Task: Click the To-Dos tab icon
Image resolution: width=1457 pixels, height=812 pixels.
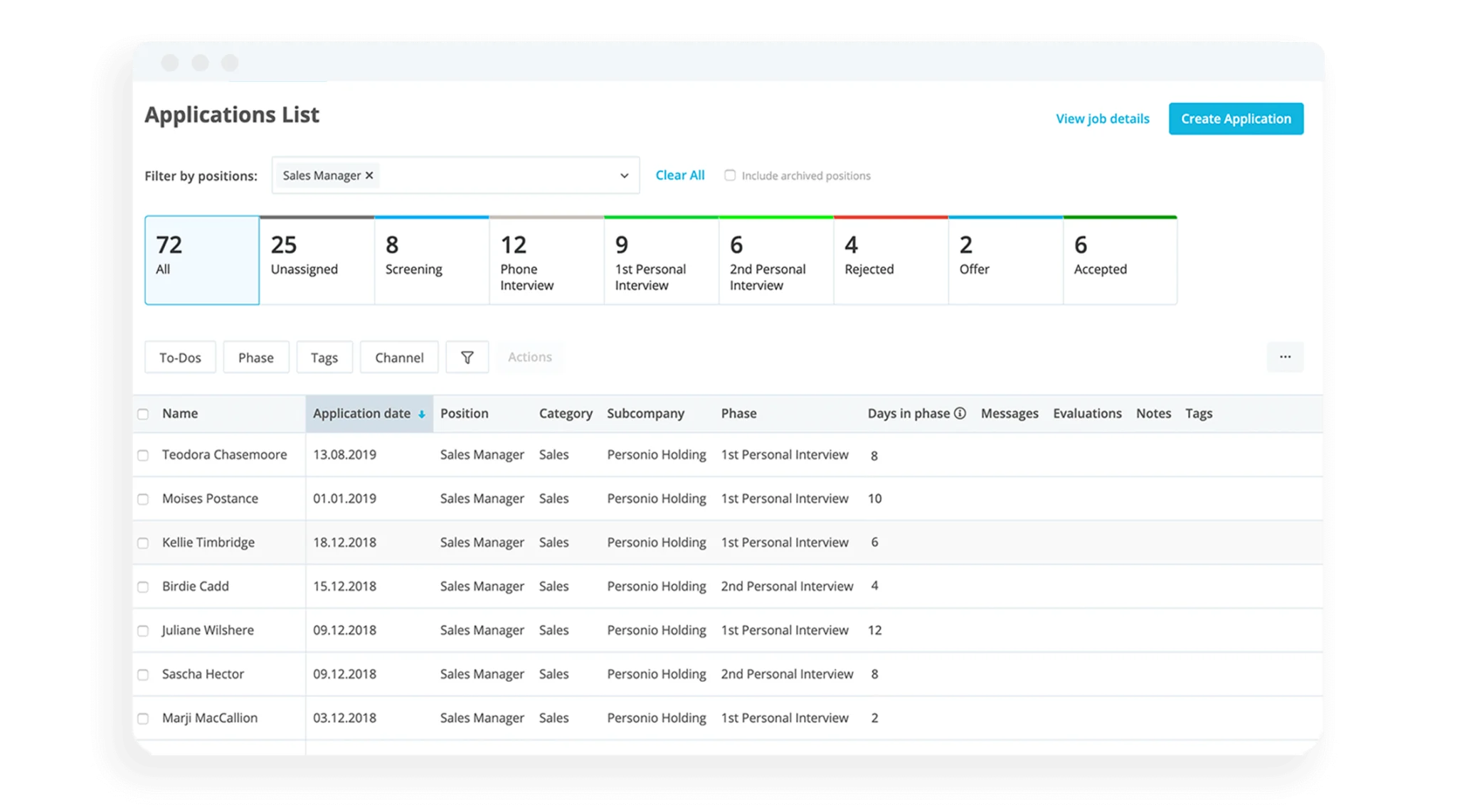Action: 180,356
